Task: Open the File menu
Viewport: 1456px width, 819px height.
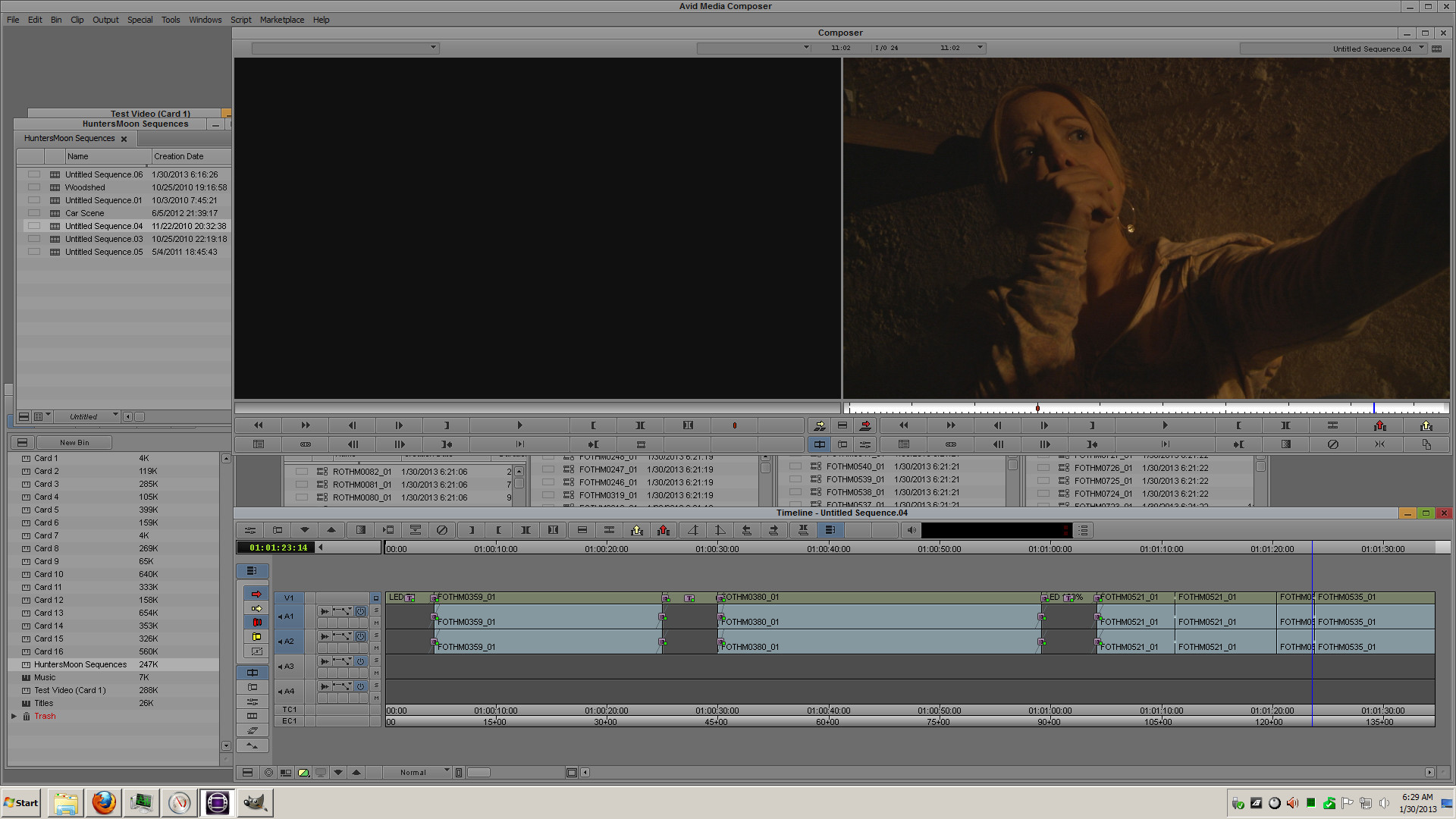Action: (13, 20)
